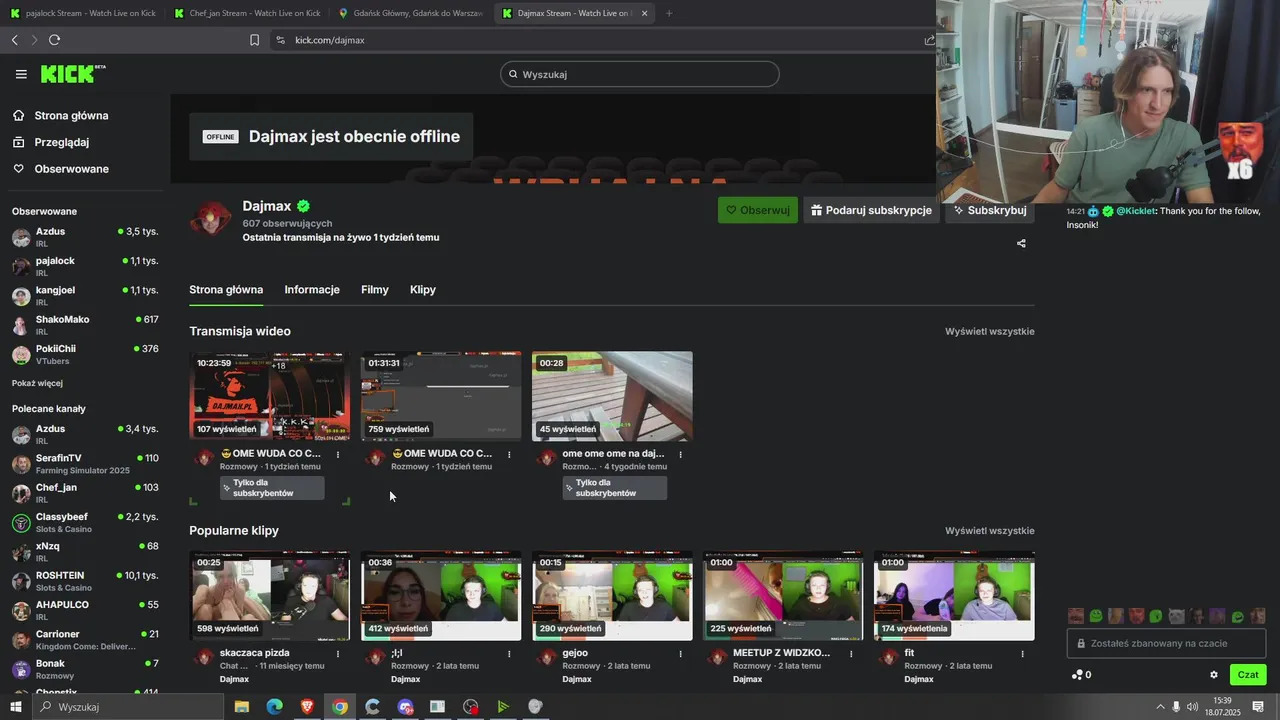
Task: Open options for the 'gejoo' clip
Action: pyautogui.click(x=681, y=654)
